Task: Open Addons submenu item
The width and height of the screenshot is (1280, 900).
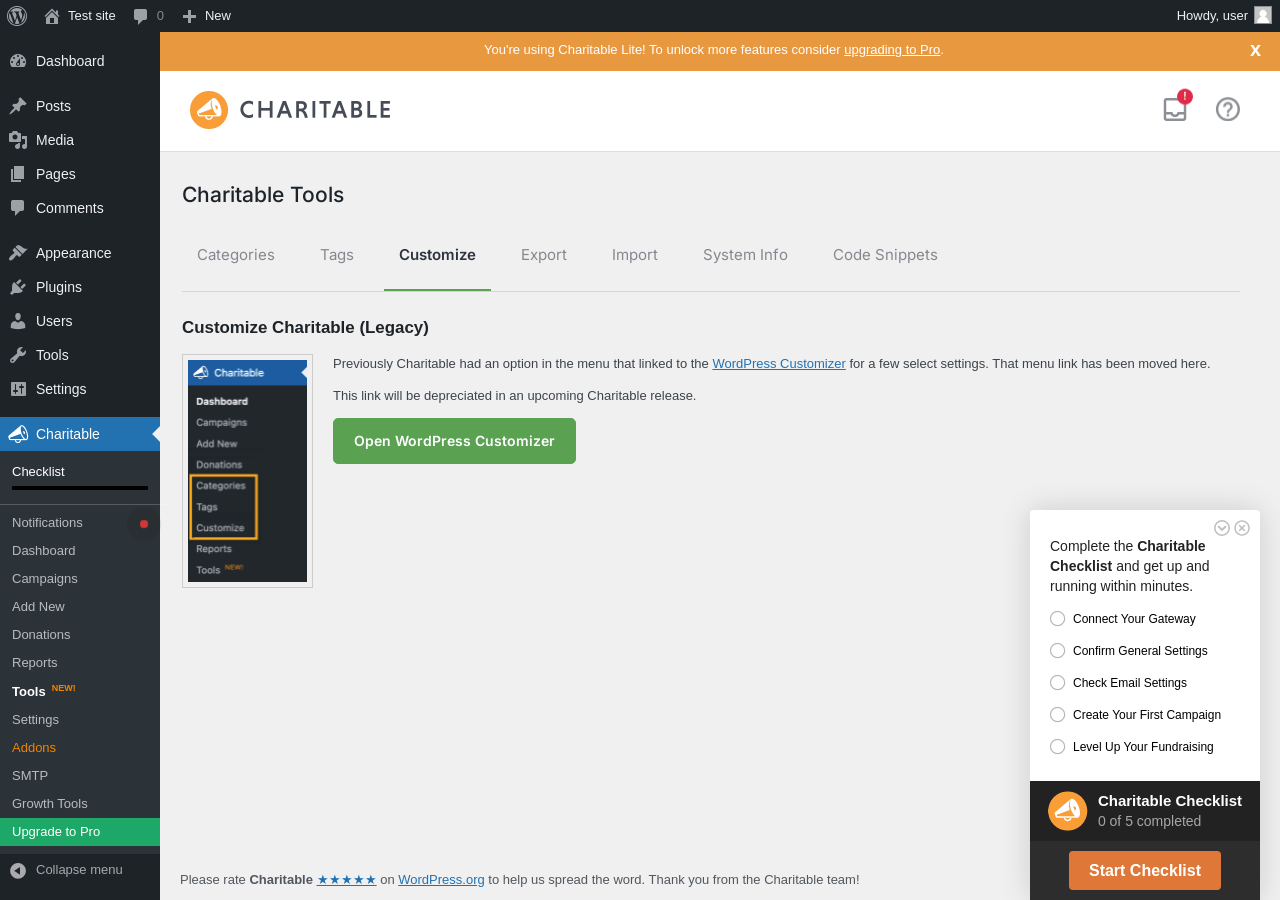Action: (x=80, y=748)
